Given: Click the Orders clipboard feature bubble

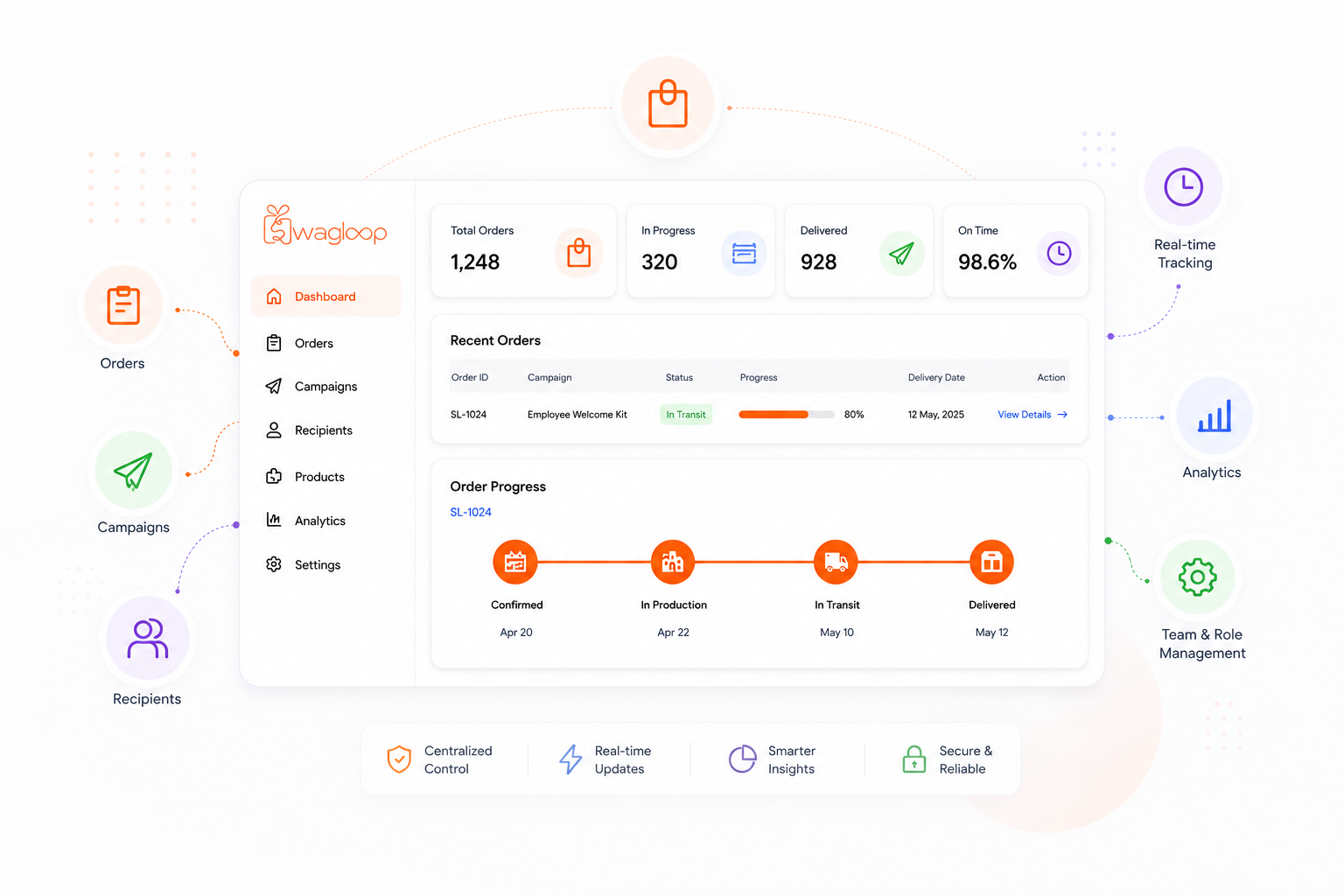Looking at the screenshot, I should tap(123, 305).
